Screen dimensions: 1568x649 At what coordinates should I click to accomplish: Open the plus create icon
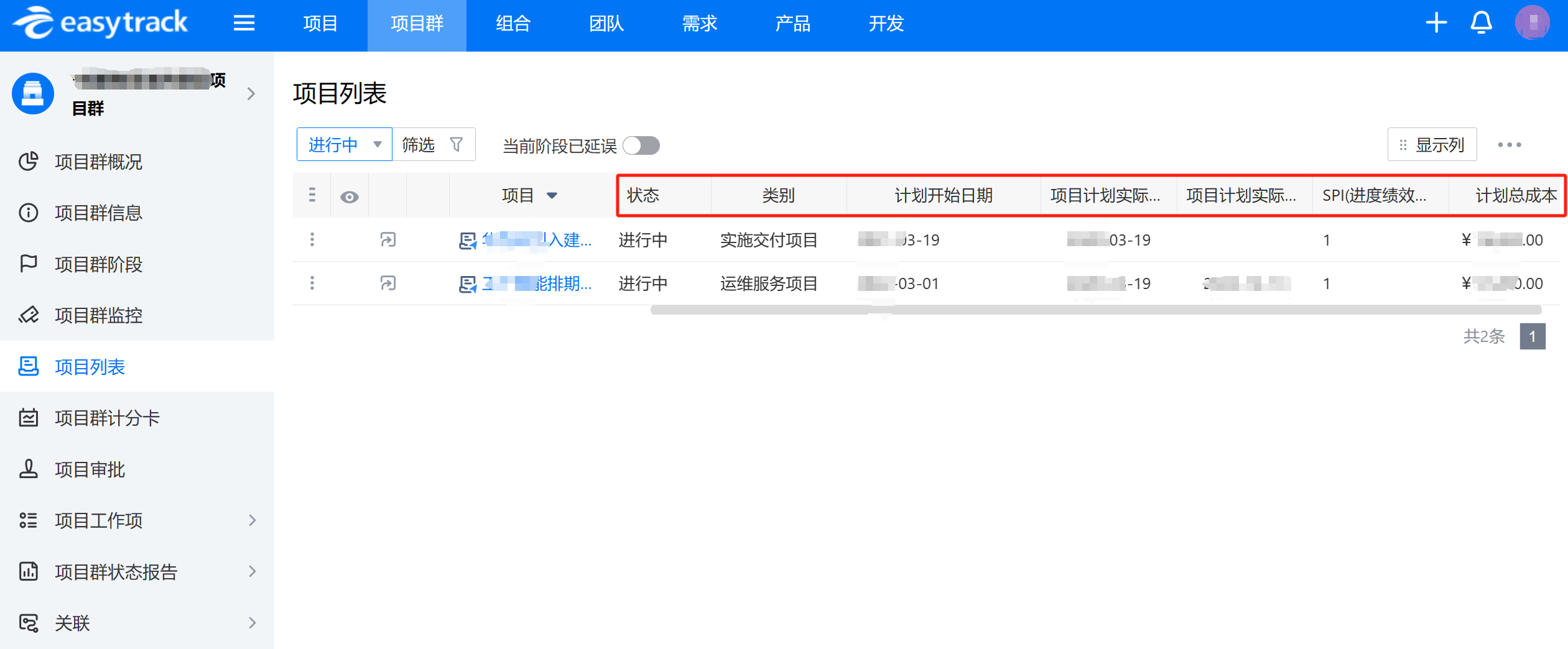point(1436,23)
